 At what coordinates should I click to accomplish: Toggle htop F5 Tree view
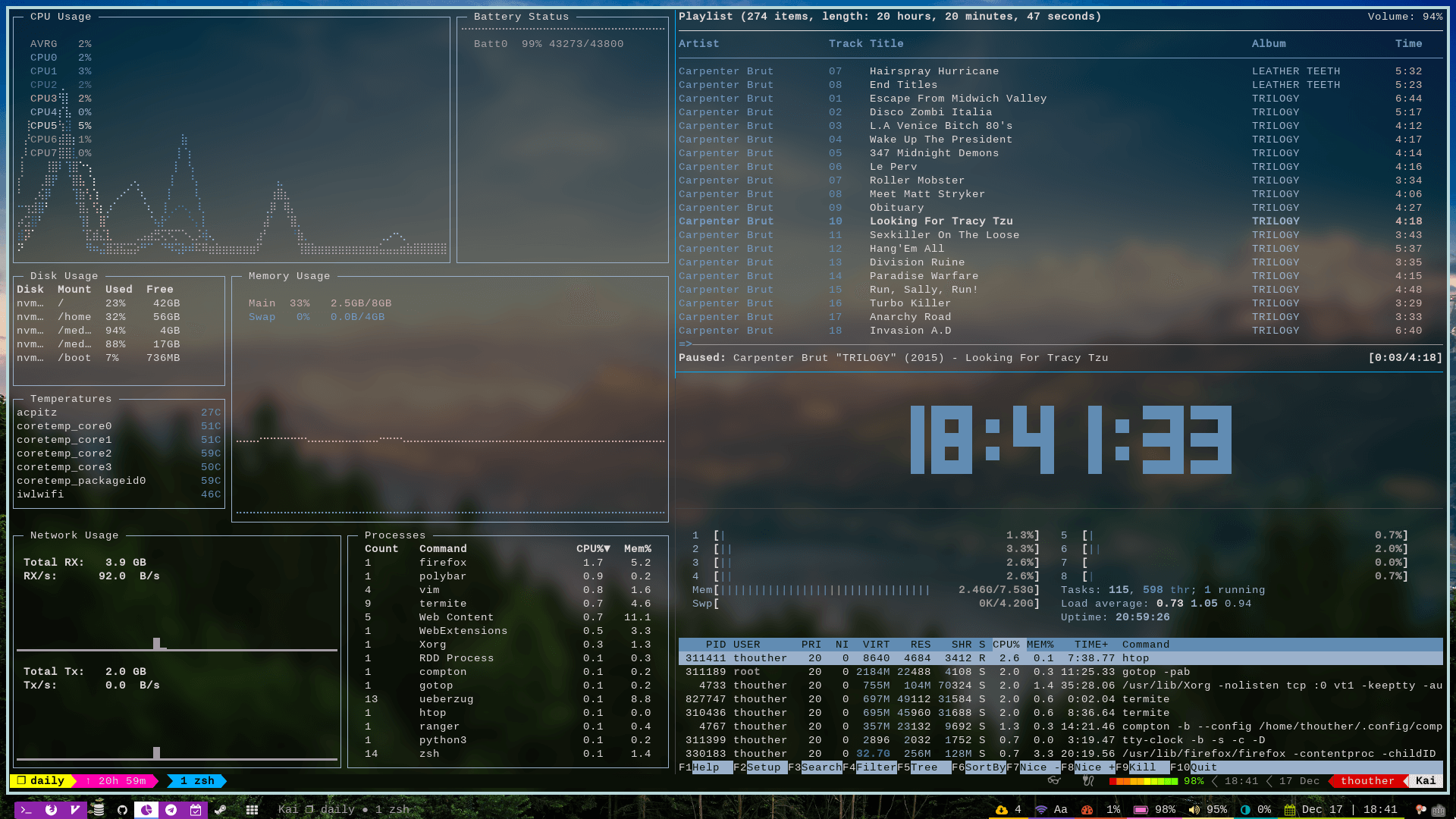(924, 767)
